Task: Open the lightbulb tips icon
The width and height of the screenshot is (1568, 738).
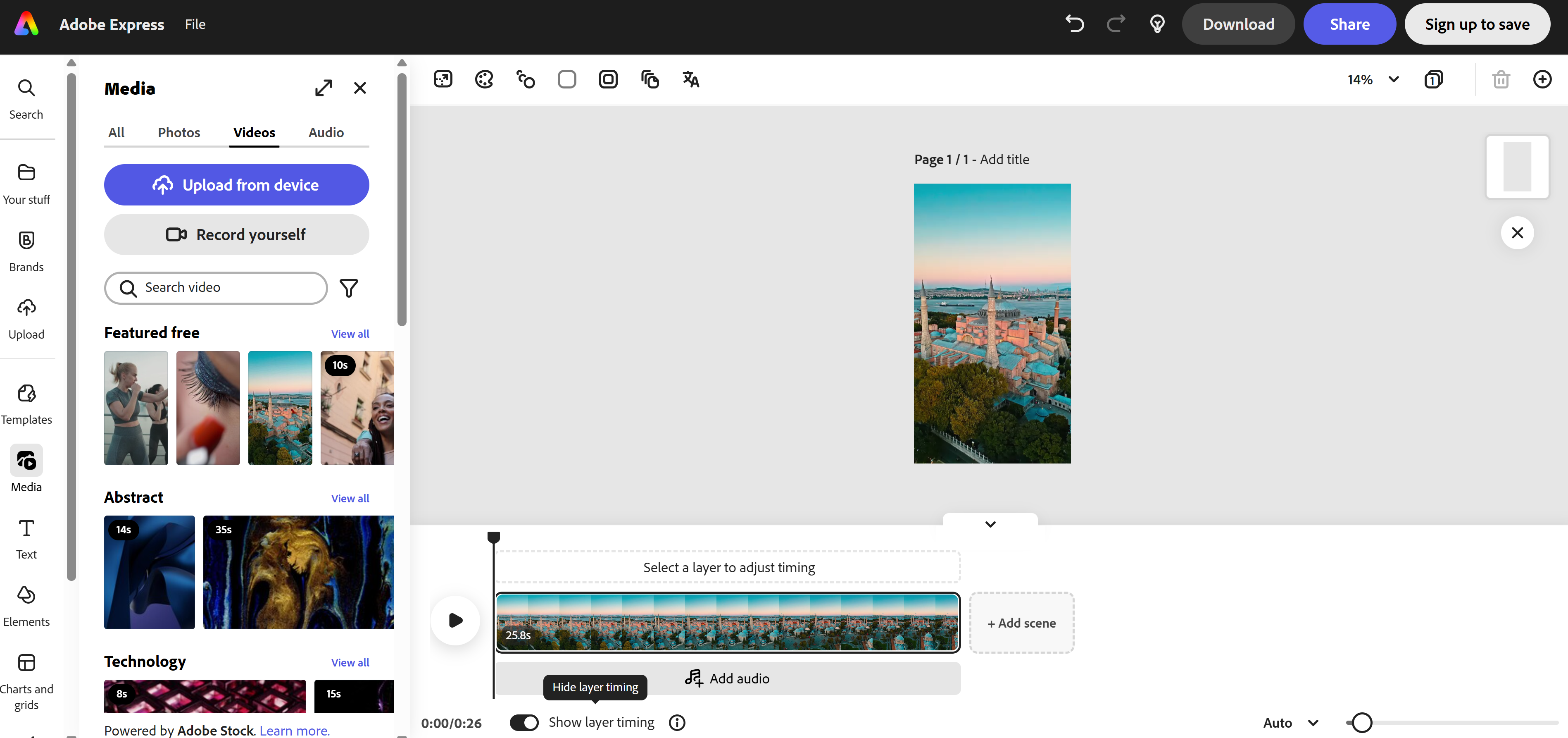Action: (x=1157, y=24)
